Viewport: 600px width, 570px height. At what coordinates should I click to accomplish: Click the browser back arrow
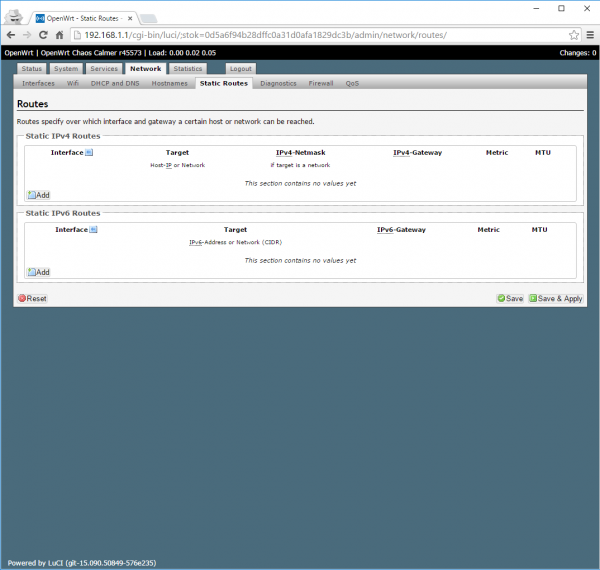click(x=10, y=35)
